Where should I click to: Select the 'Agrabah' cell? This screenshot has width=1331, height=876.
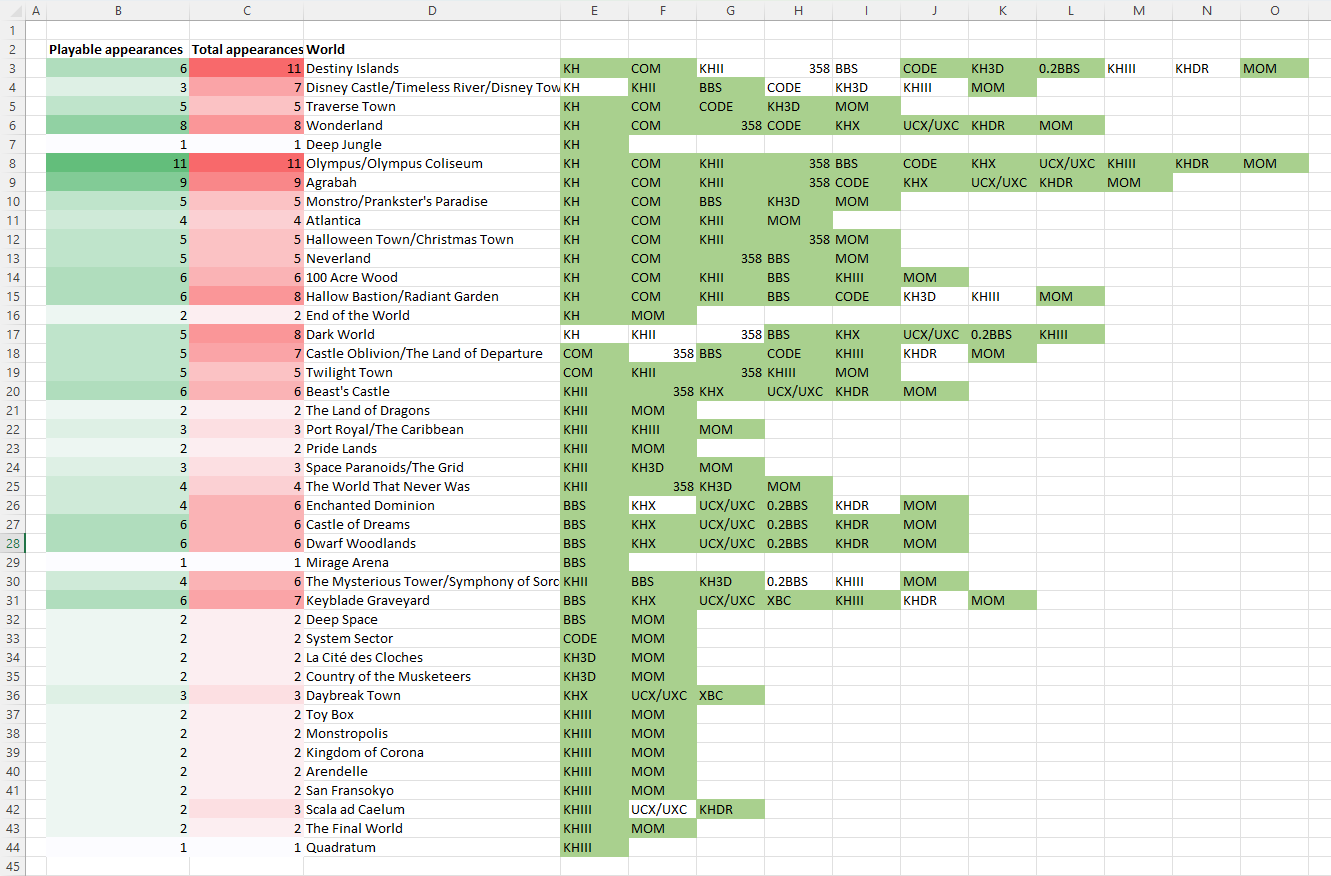click(432, 182)
